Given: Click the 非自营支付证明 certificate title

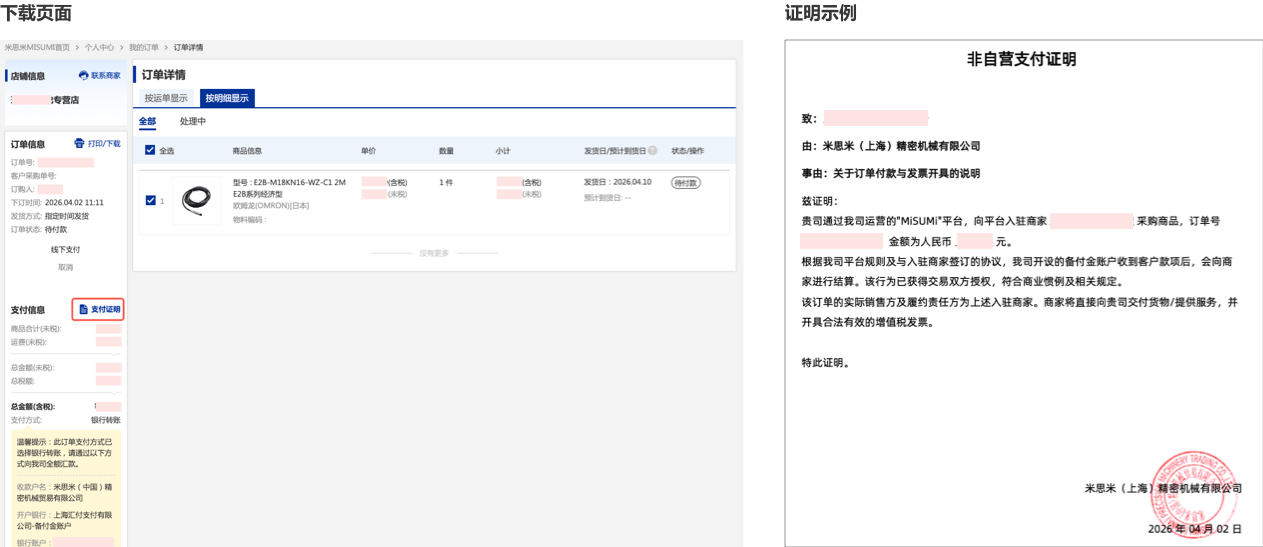Looking at the screenshot, I should point(1022,59).
